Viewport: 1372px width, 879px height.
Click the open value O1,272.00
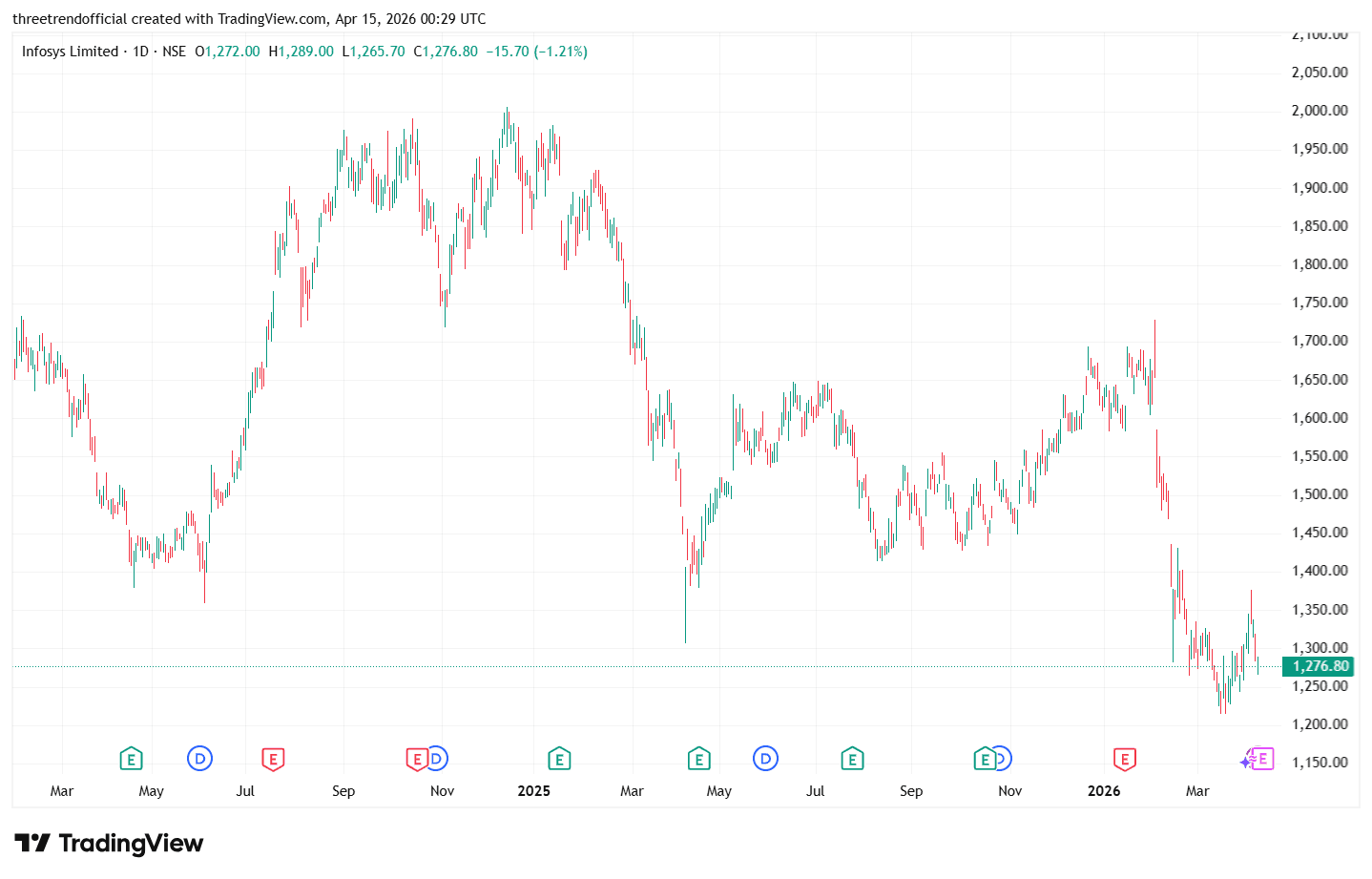pyautogui.click(x=227, y=52)
